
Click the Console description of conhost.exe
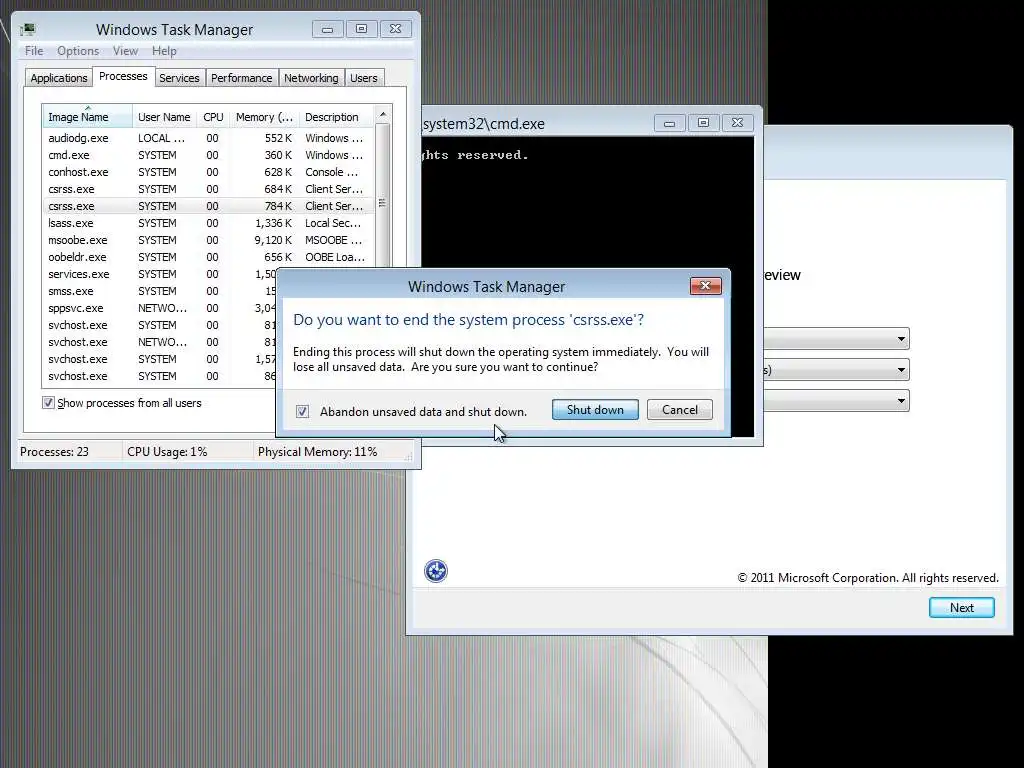click(x=332, y=172)
